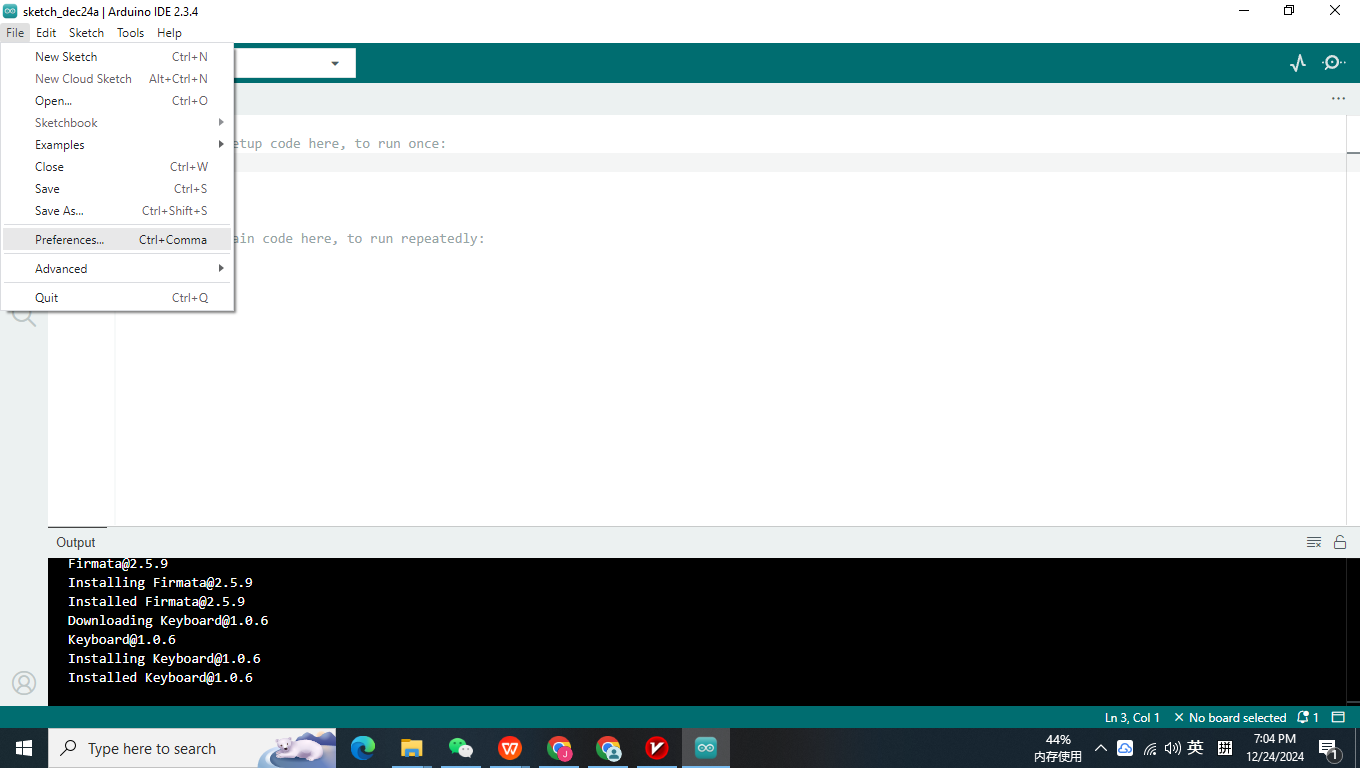Viewport: 1360px width, 768px height.
Task: Toggle the bottom panel from status bar
Action: click(1338, 717)
